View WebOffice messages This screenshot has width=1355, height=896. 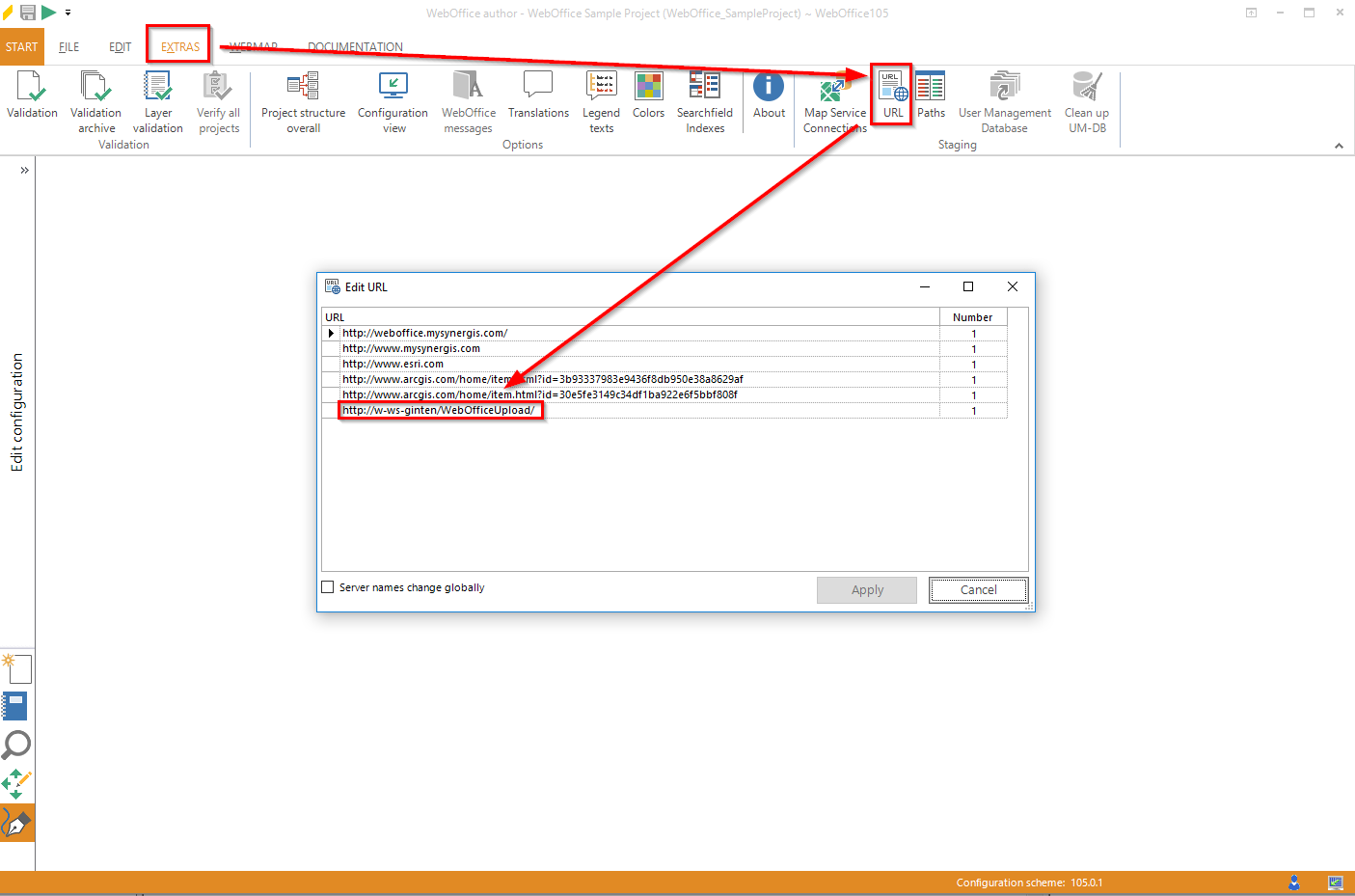coord(468,96)
